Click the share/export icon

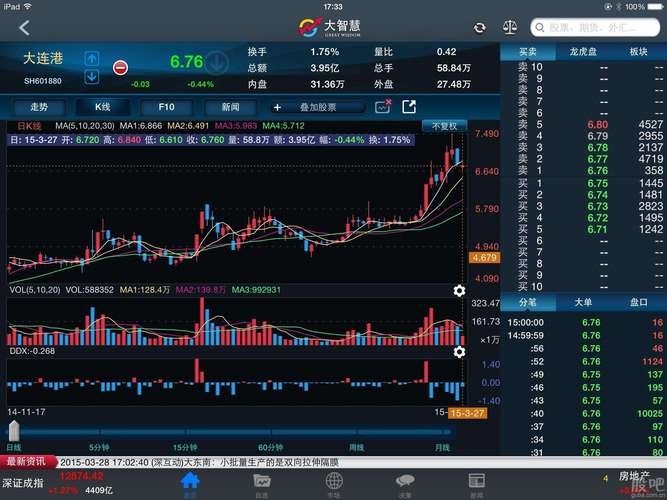pyautogui.click(x=410, y=107)
